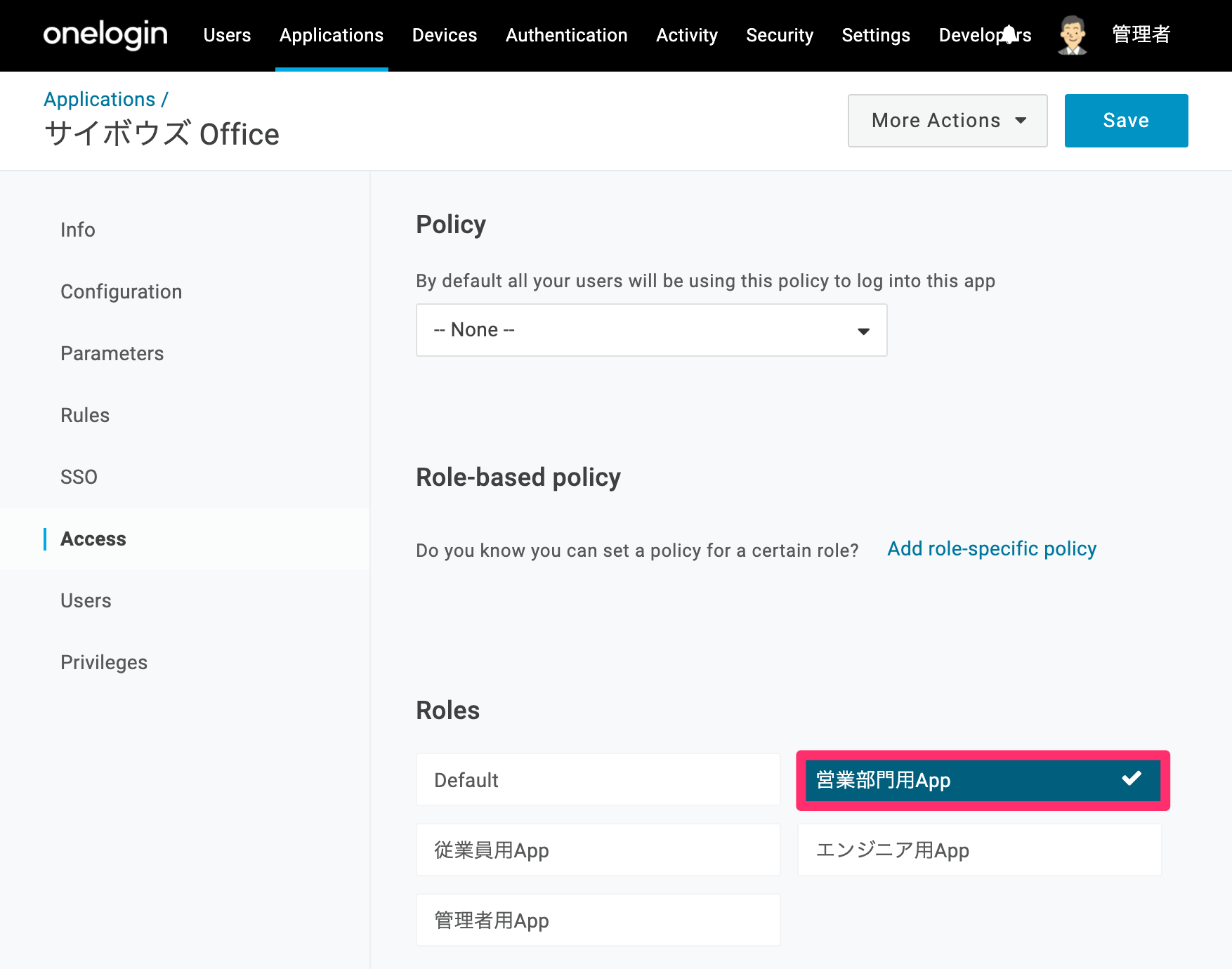Click the admin user avatar
Screen dimensions: 1232x969
pyautogui.click(x=1072, y=35)
